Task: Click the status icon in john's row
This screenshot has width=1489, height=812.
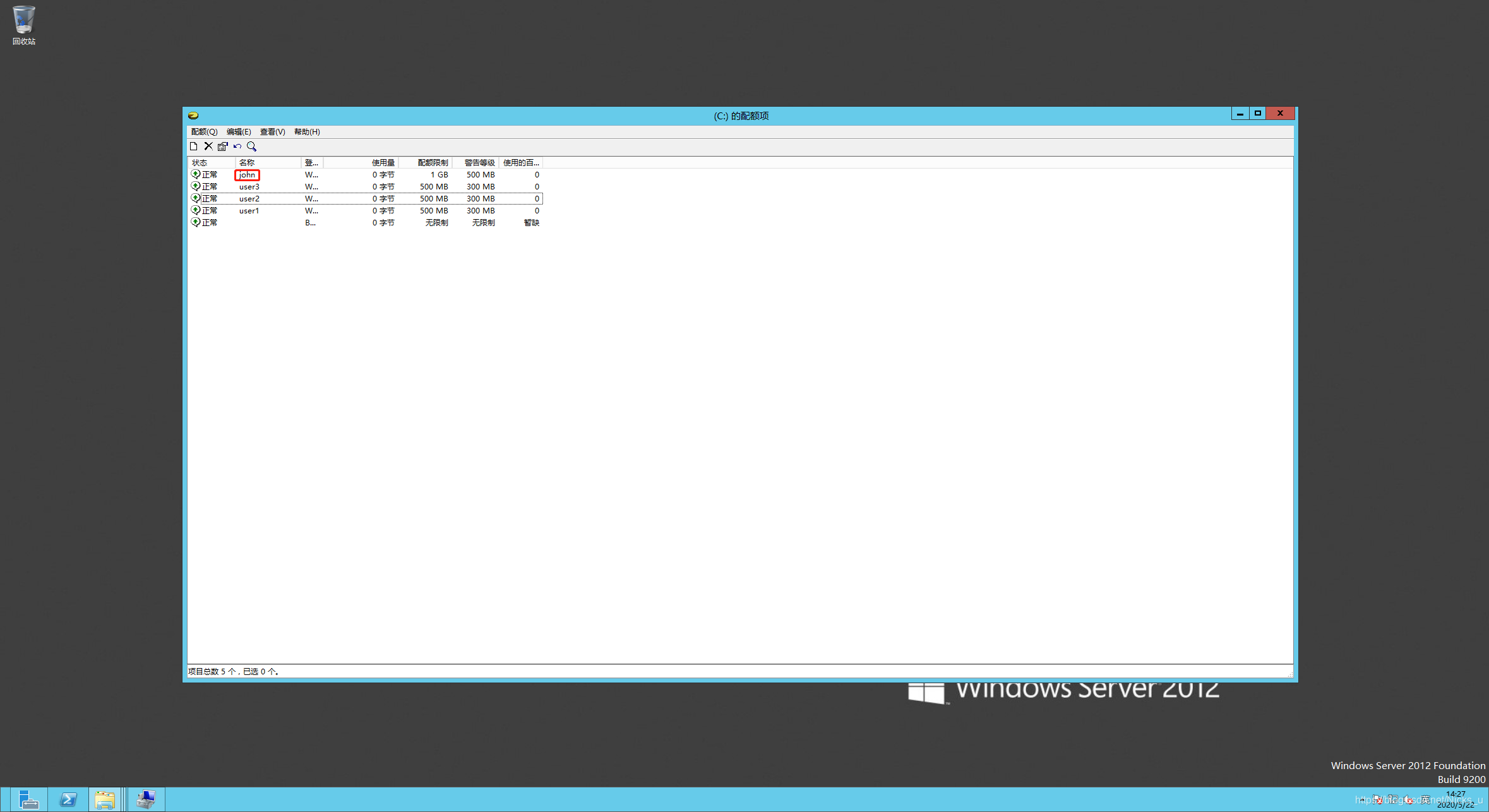Action: point(196,174)
